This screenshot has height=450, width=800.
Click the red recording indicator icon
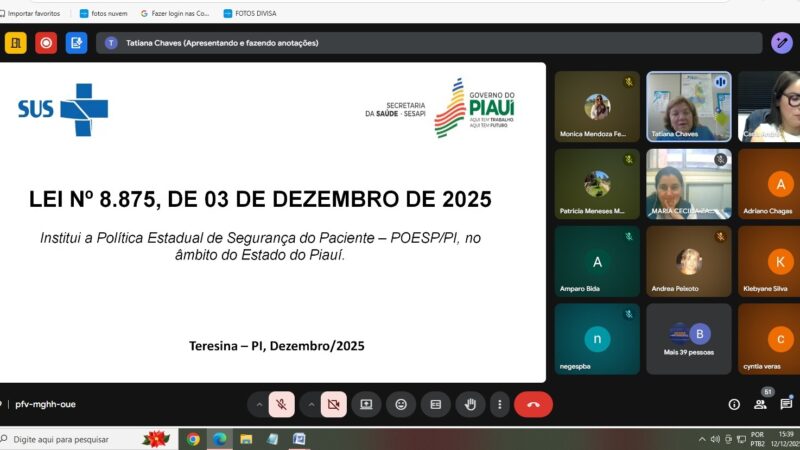pyautogui.click(x=46, y=43)
